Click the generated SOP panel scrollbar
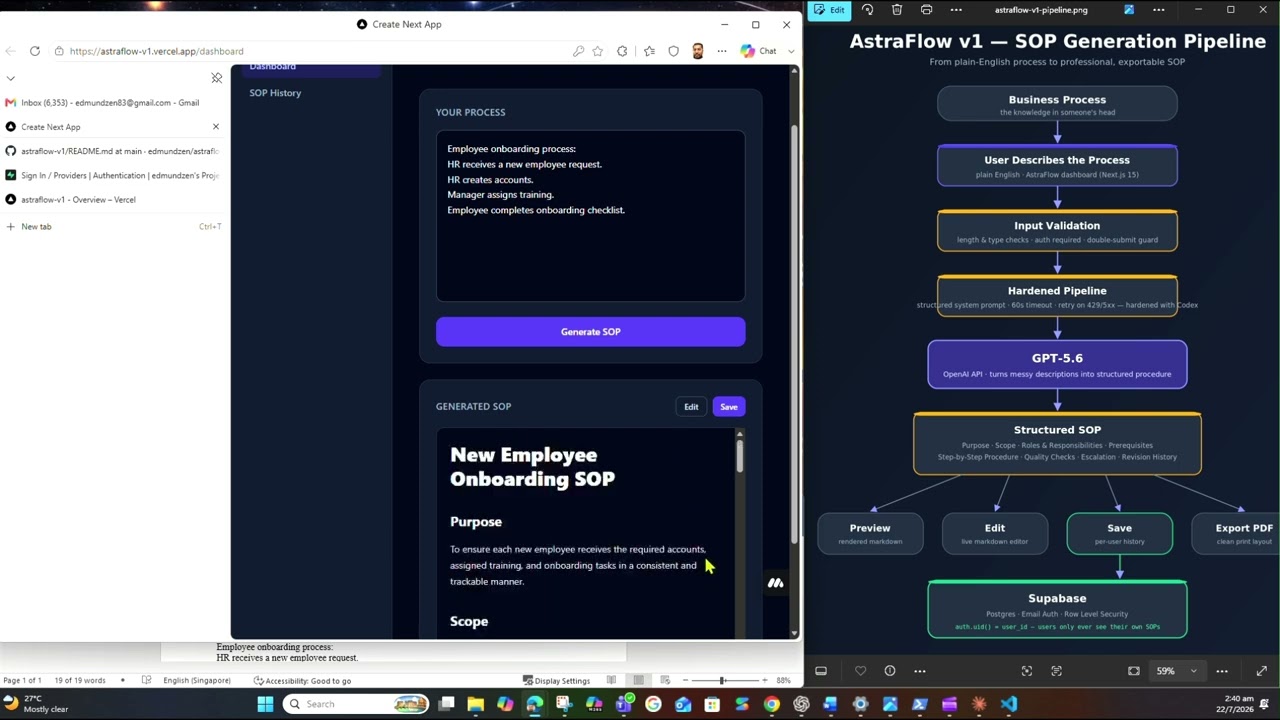The width and height of the screenshot is (1280, 720). coord(740,456)
